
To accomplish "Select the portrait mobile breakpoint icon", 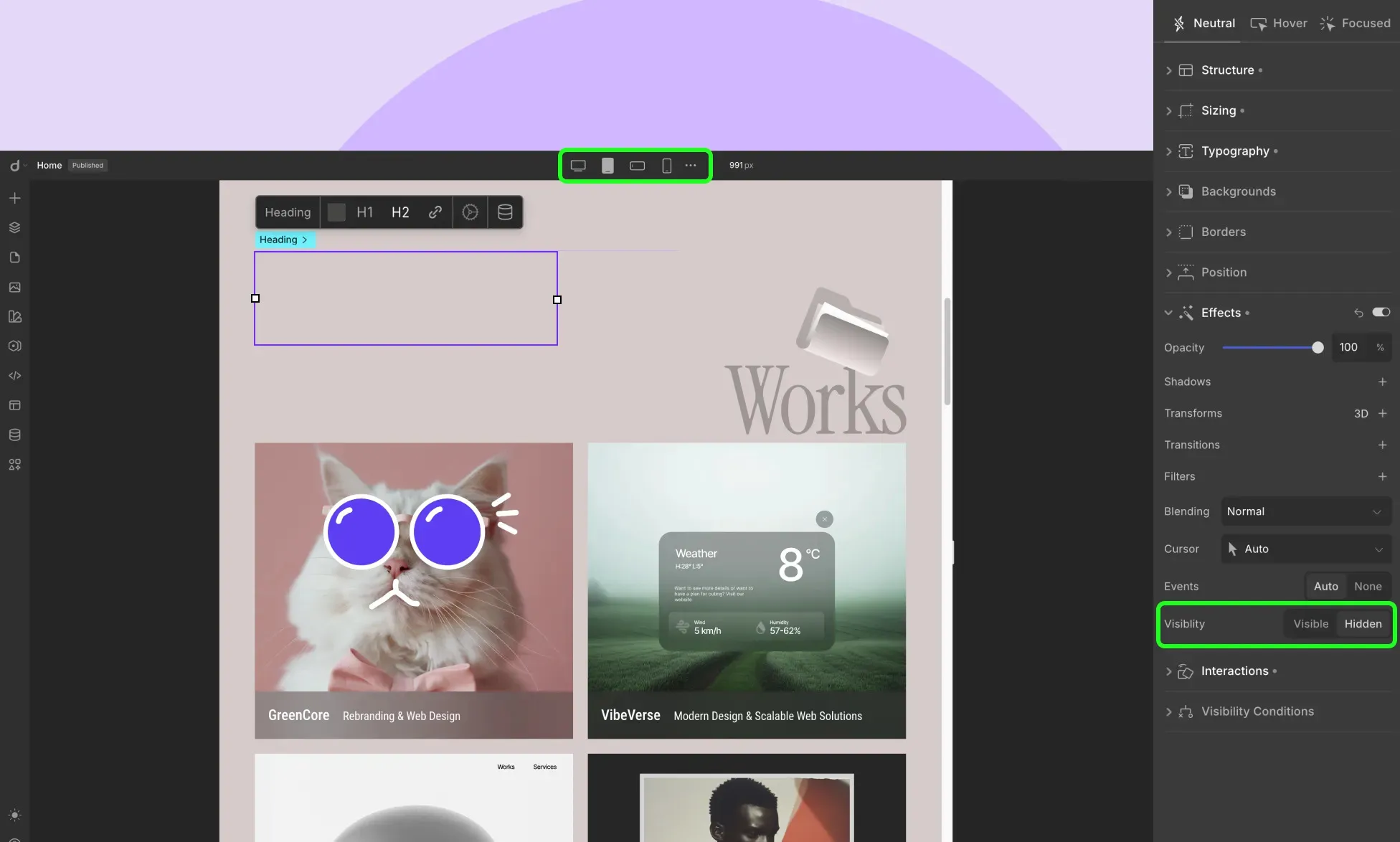I will click(666, 166).
